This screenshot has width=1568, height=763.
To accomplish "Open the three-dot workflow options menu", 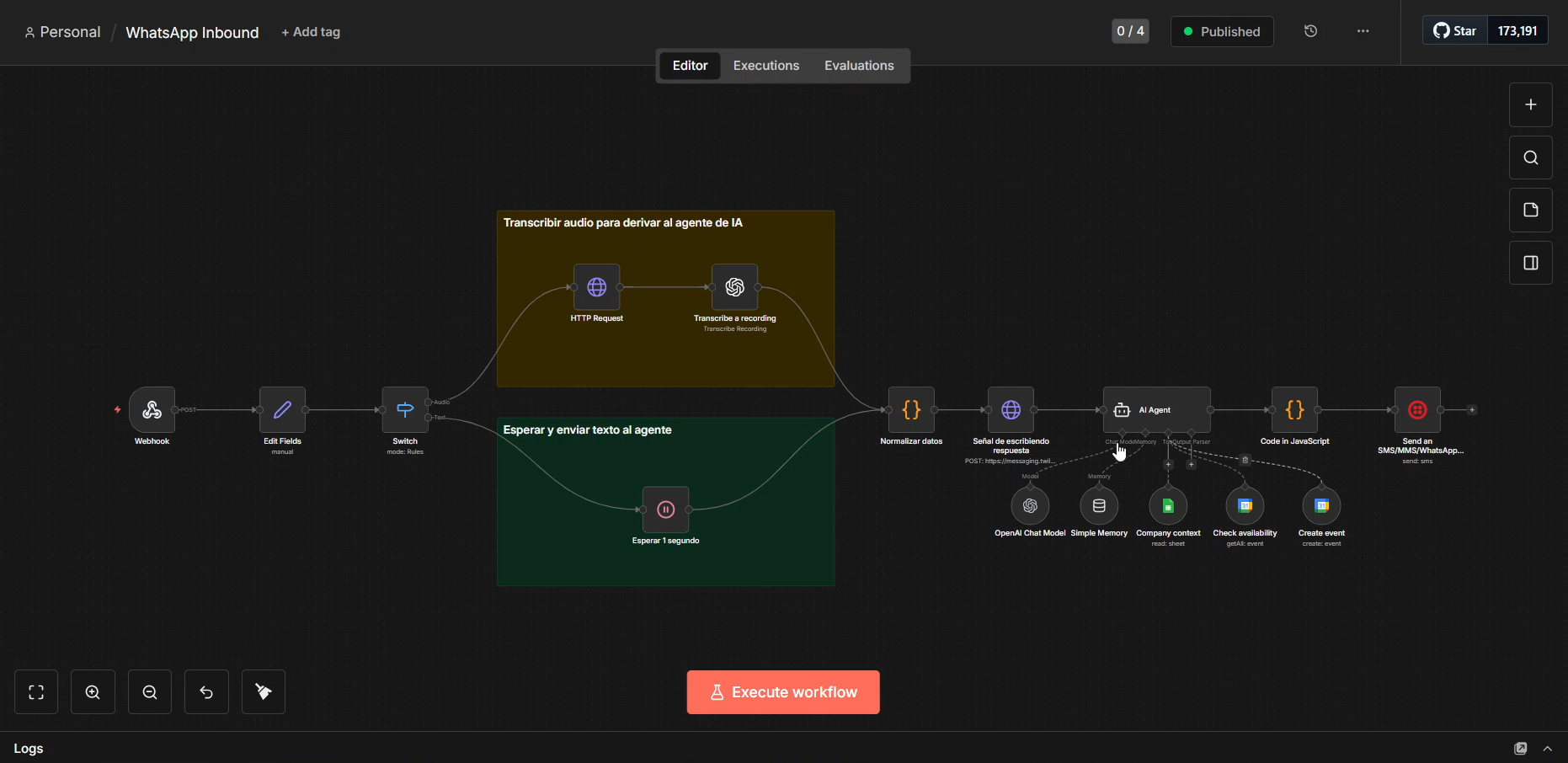I will tap(1363, 32).
